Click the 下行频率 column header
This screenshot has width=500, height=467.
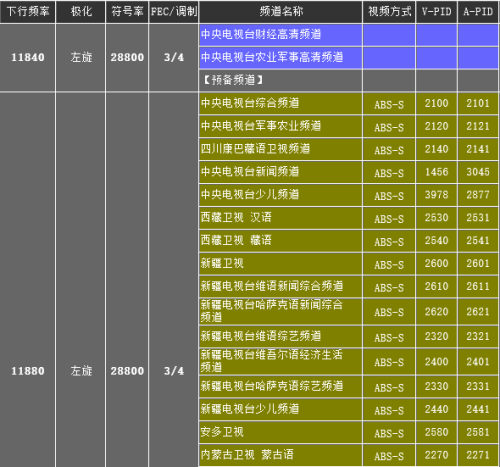[x=28, y=12]
